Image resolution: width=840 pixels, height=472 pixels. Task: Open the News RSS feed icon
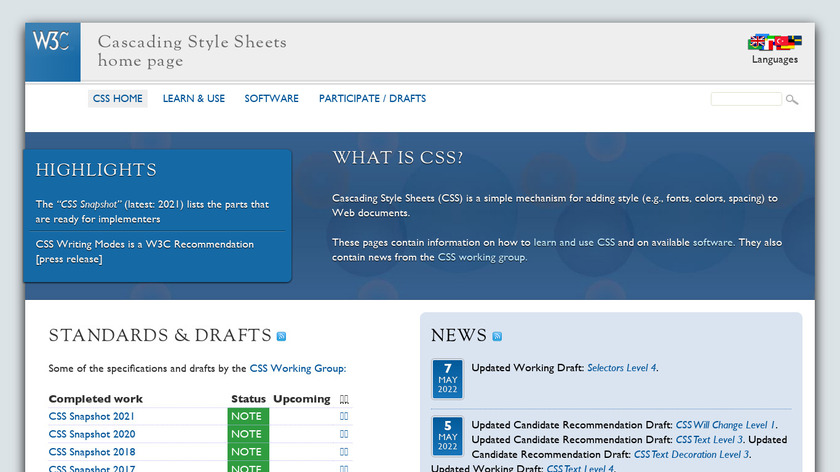pyautogui.click(x=497, y=336)
